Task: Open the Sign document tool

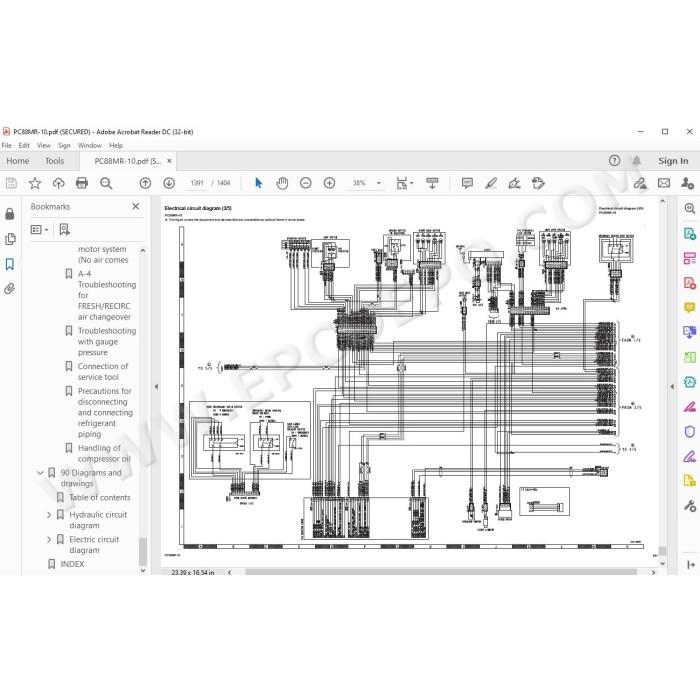Action: pyautogui.click(x=514, y=183)
